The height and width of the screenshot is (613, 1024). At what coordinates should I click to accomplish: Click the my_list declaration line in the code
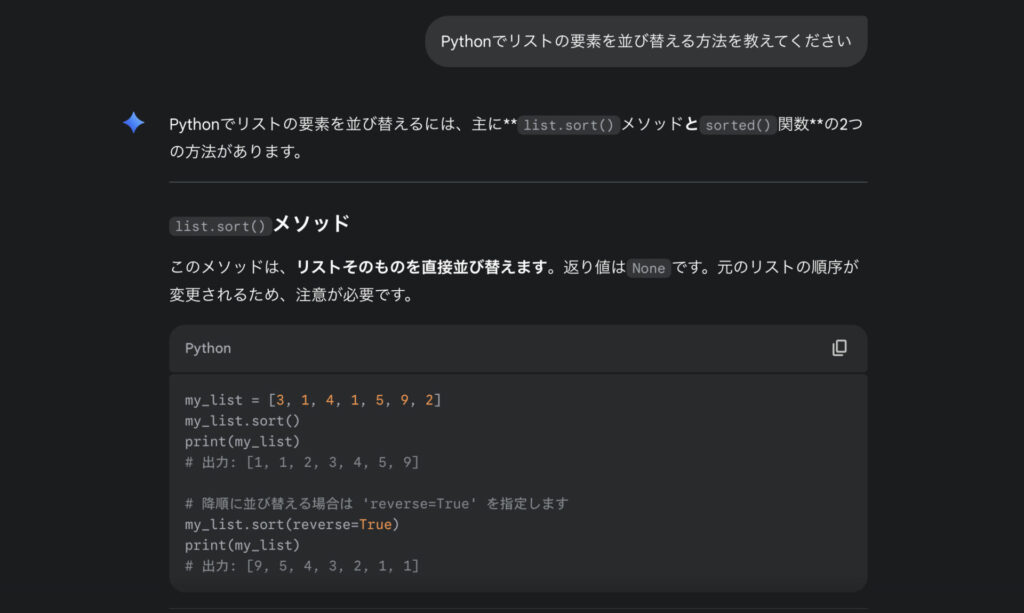(313, 399)
